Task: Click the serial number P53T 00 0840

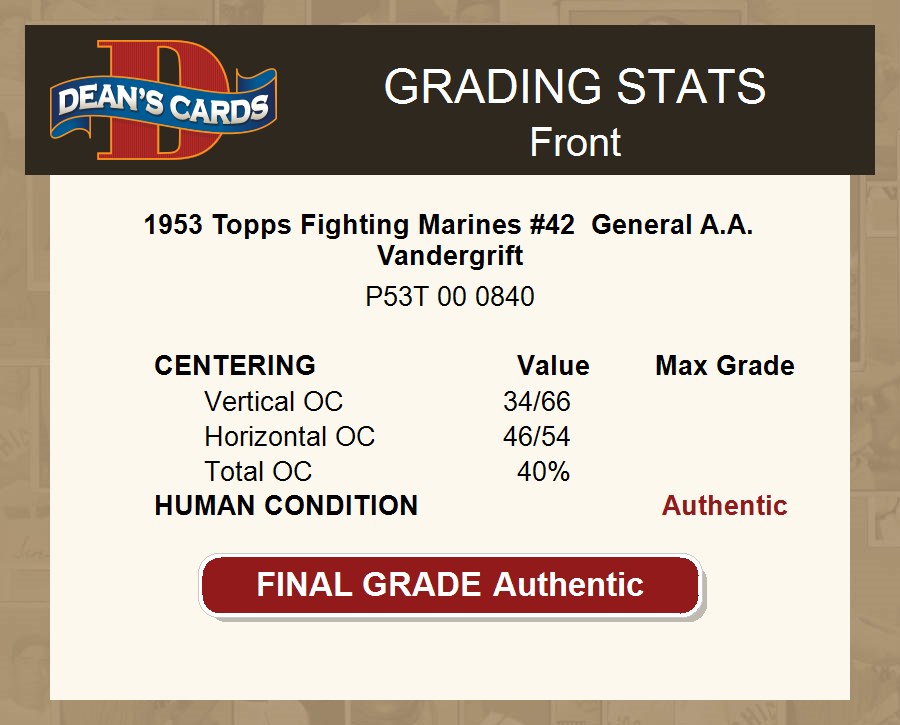Action: 450,297
